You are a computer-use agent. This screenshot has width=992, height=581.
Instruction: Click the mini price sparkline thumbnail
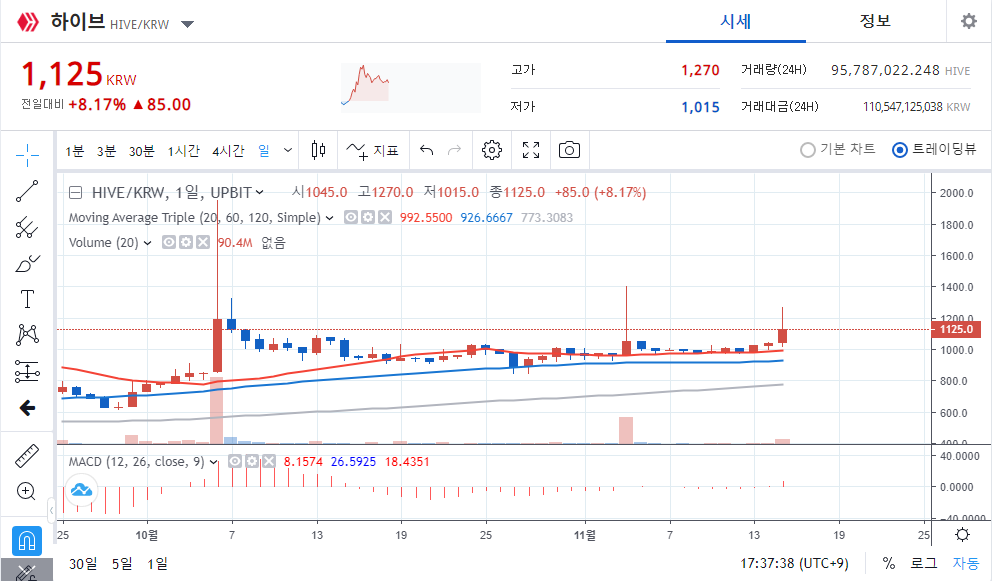[411, 87]
